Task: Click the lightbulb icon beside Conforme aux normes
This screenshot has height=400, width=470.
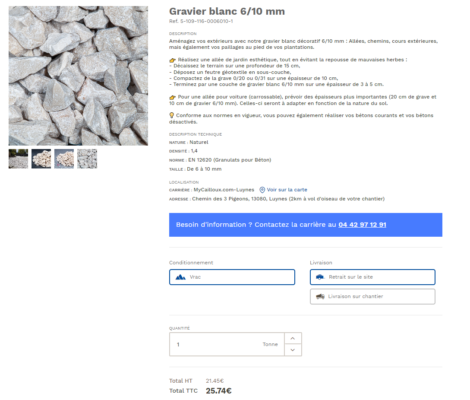Action: [172, 115]
